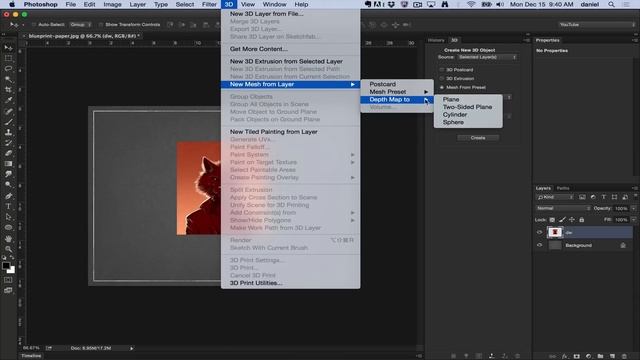Click Quick Mask mode icon
Viewport: 640px width, 360px height.
pyautogui.click(x=8, y=280)
